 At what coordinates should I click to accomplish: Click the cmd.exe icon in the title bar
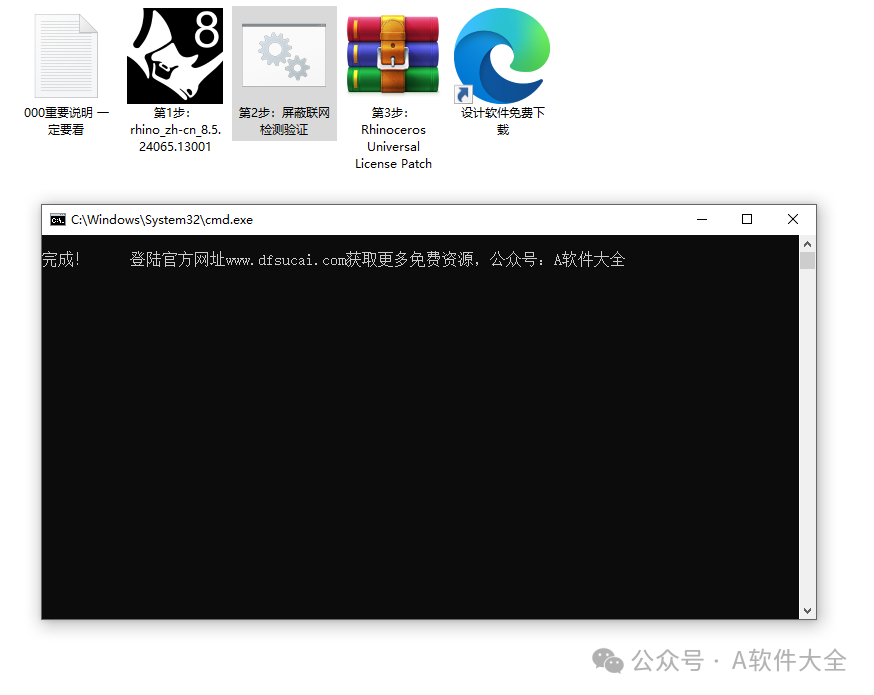pyautogui.click(x=58, y=219)
